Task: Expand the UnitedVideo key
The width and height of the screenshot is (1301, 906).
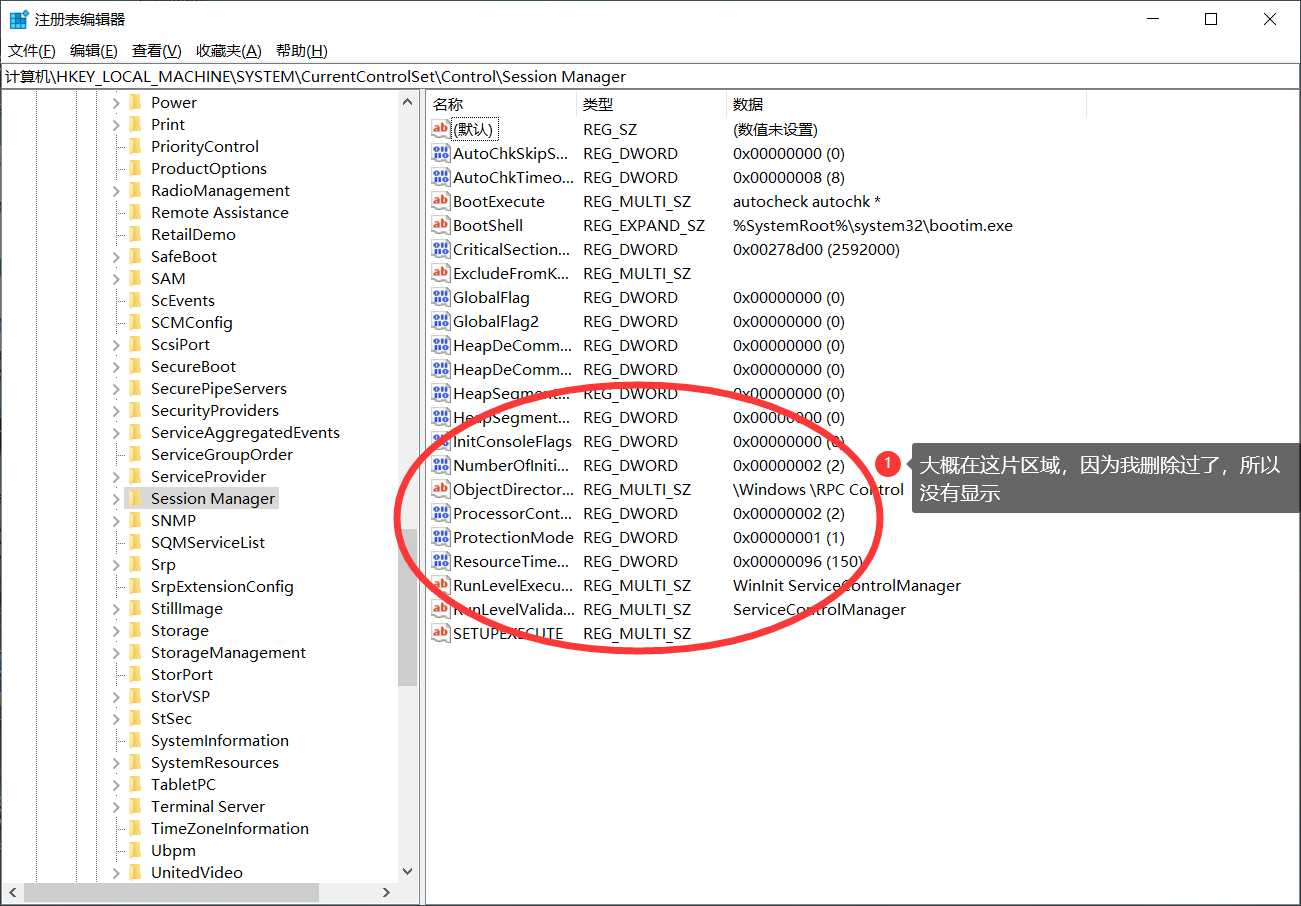Action: tap(116, 872)
